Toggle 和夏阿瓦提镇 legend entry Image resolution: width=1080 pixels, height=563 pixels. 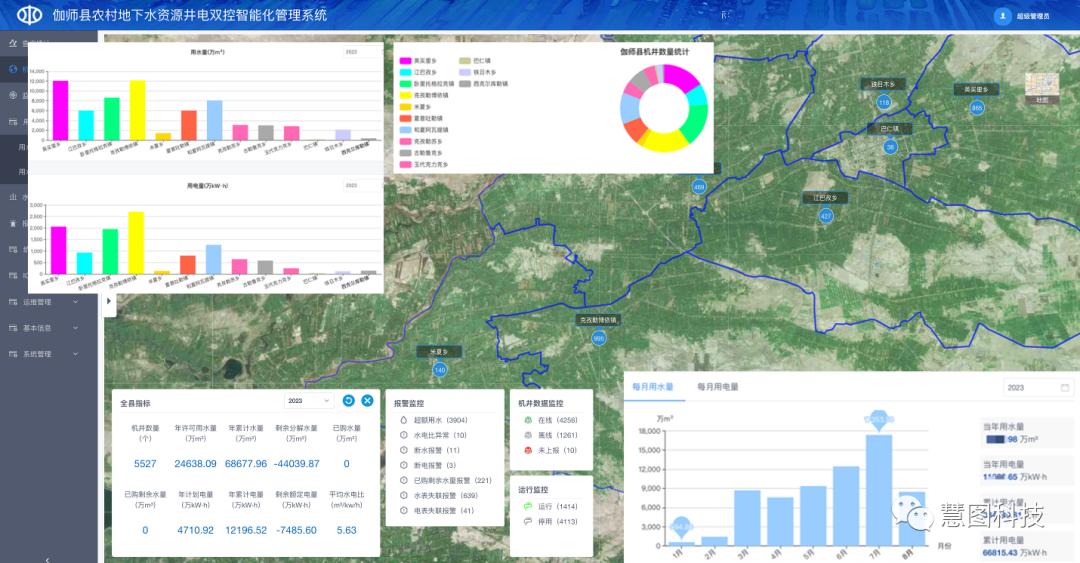coord(424,130)
